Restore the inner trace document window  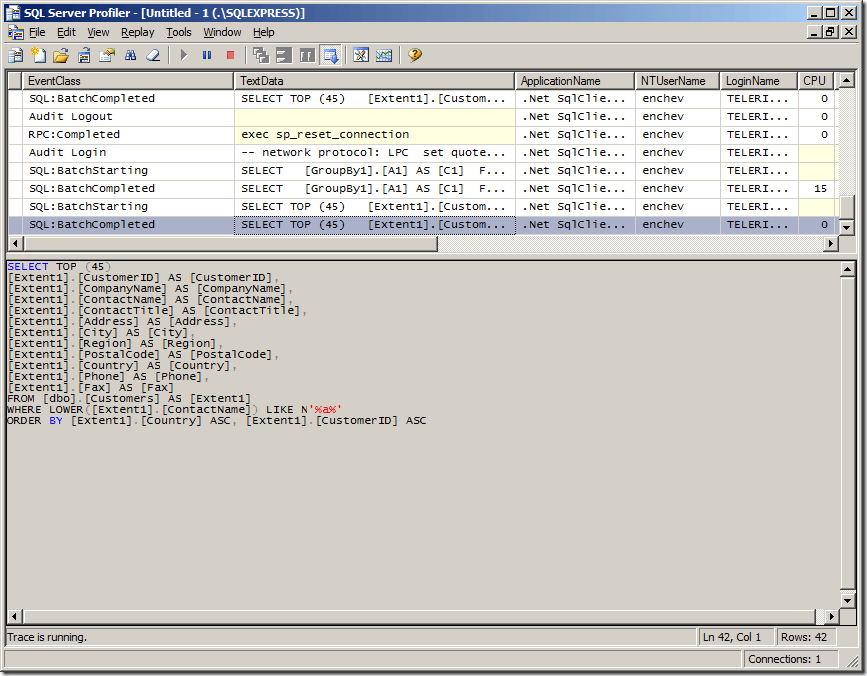click(x=830, y=32)
